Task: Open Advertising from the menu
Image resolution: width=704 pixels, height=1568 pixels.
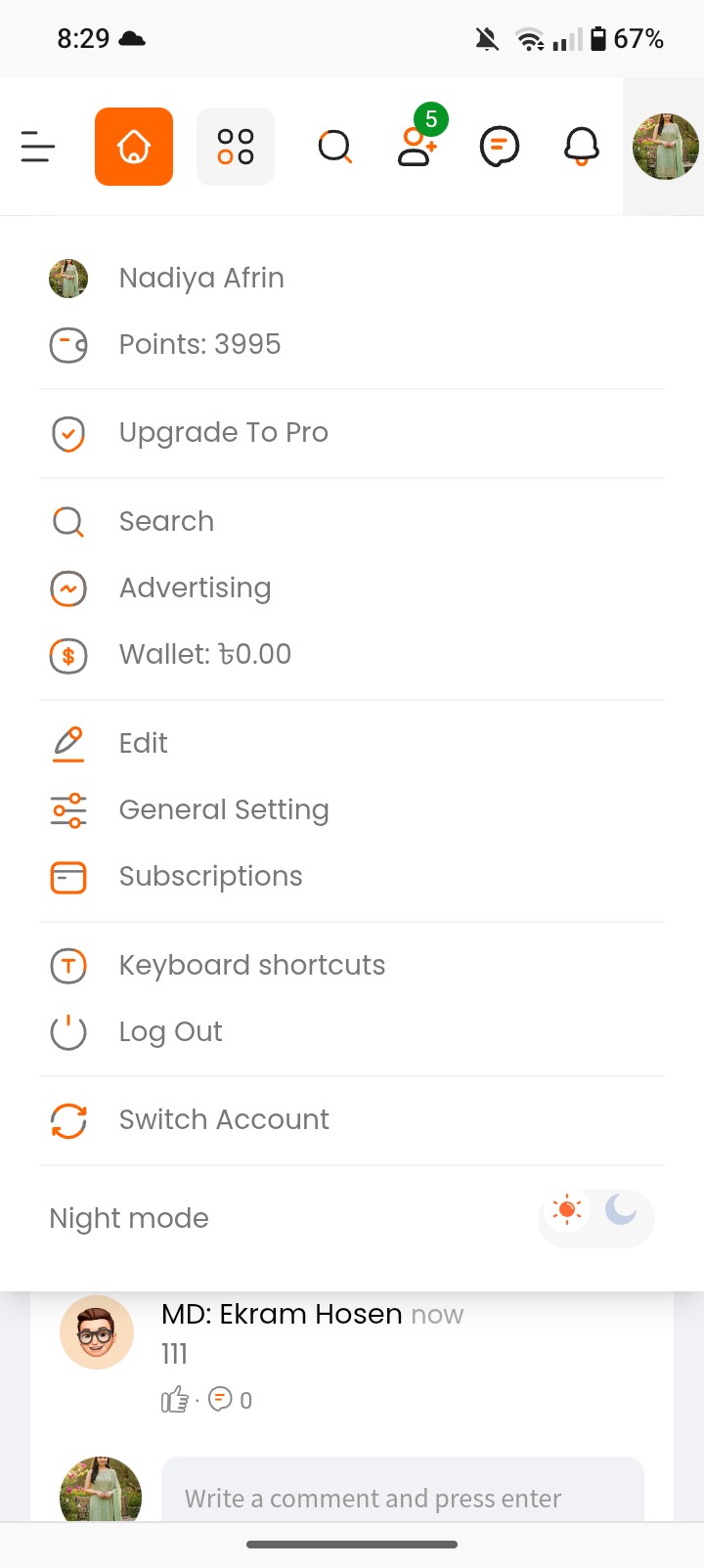Action: pos(195,588)
